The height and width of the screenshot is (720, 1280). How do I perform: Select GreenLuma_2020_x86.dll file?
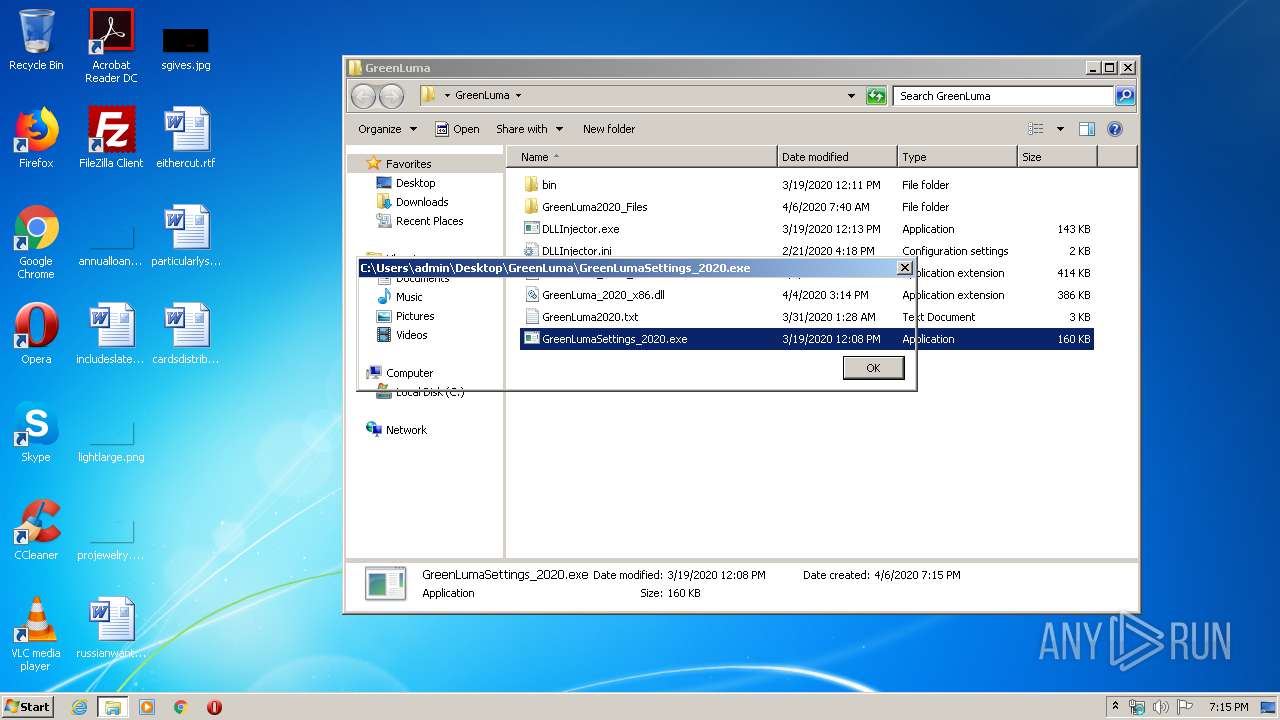(806, 295)
